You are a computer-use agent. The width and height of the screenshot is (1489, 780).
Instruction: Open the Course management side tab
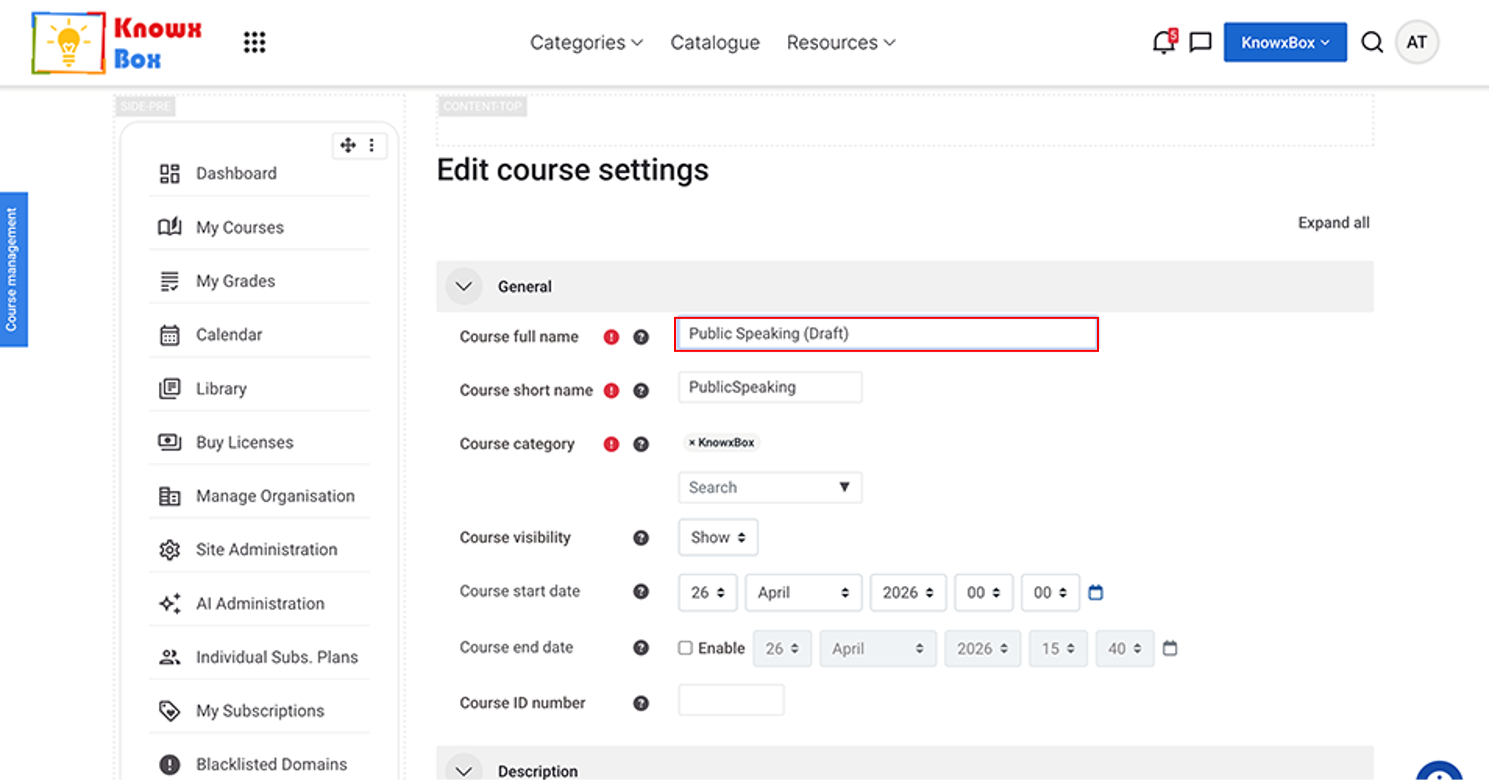[13, 269]
